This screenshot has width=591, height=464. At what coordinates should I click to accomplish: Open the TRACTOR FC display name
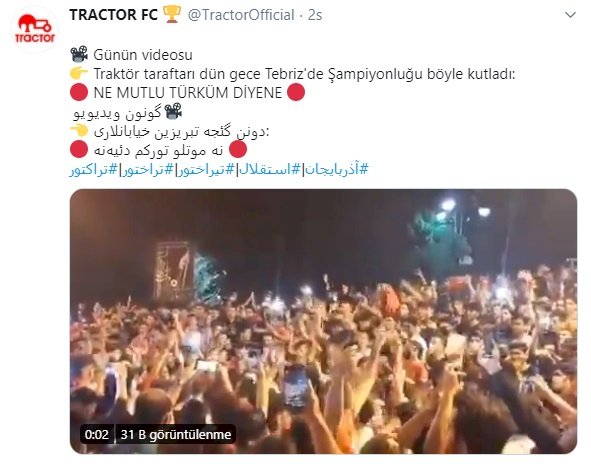(x=113, y=15)
